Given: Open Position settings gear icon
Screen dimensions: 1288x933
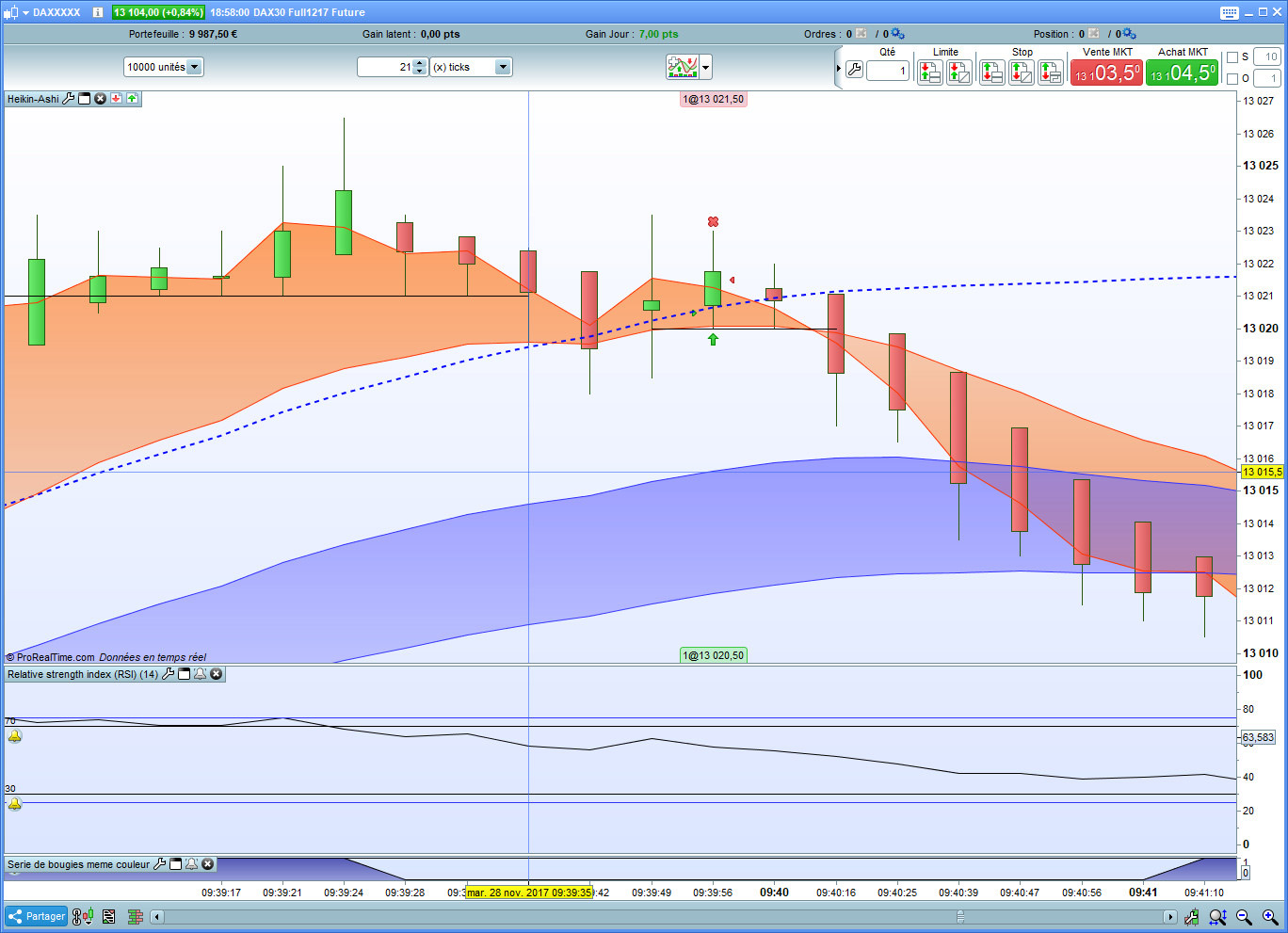Looking at the screenshot, I should click(x=1129, y=34).
